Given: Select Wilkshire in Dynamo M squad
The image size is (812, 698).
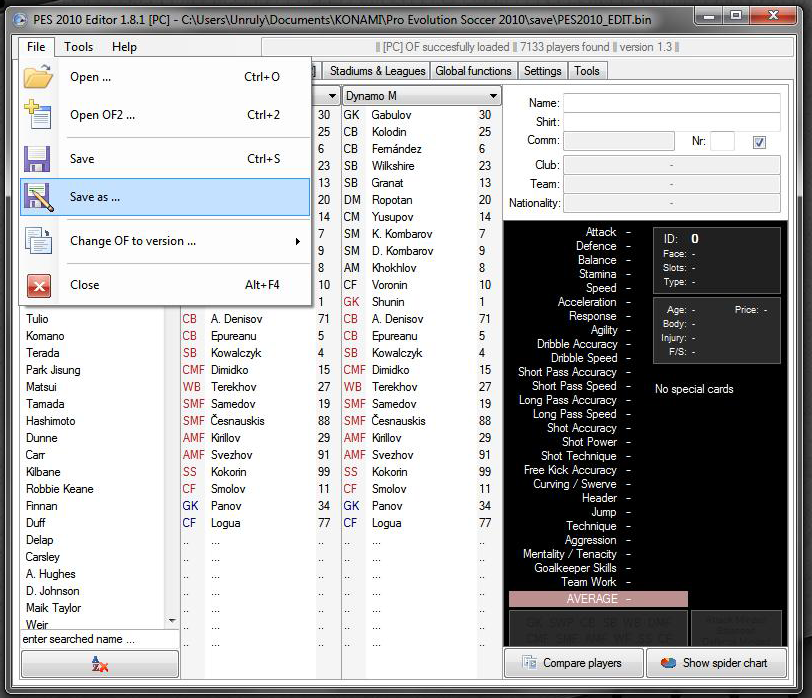Looking at the screenshot, I should pyautogui.click(x=393, y=166).
